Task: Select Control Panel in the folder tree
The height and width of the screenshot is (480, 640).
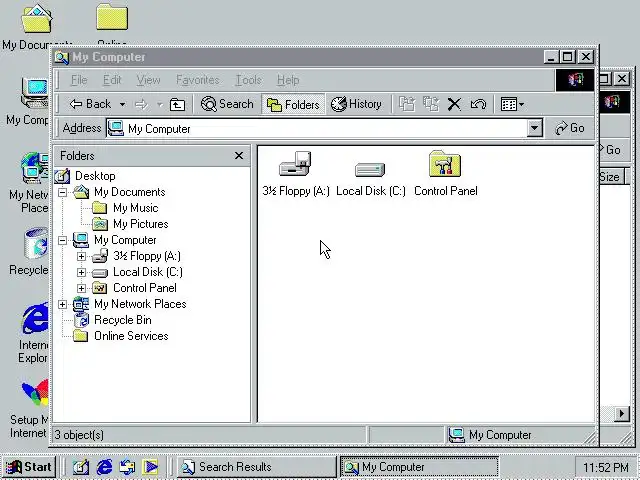Action: (144, 288)
